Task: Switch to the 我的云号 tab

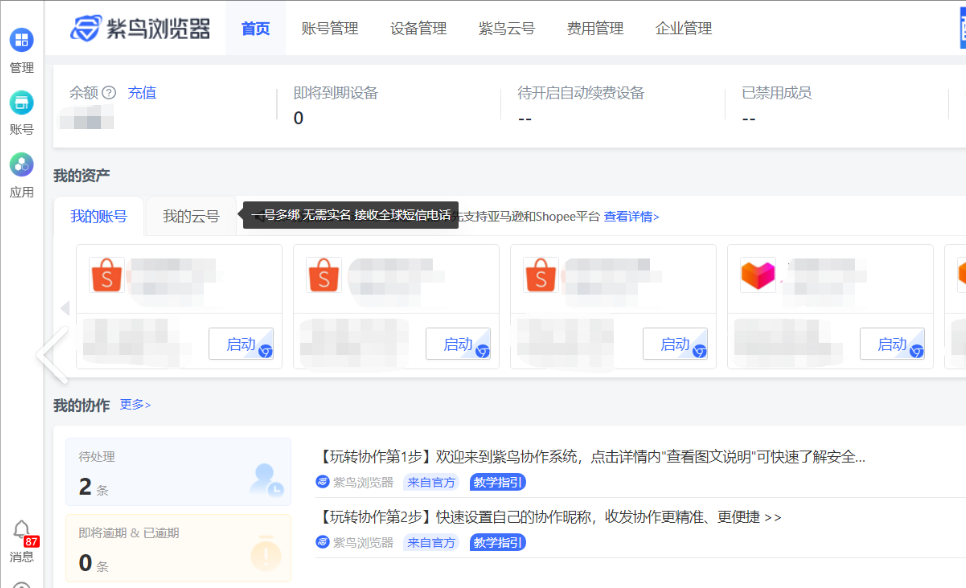Action: pos(190,216)
